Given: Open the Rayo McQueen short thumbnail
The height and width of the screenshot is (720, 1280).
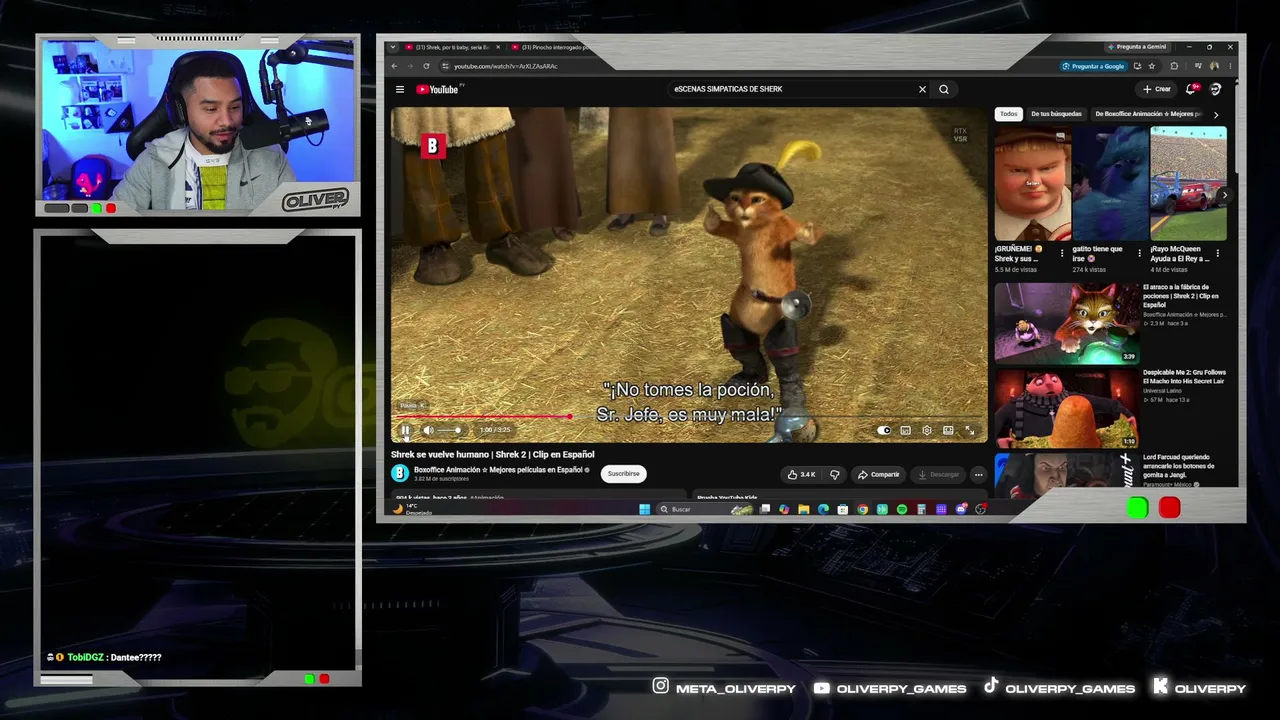Looking at the screenshot, I should click(1188, 184).
